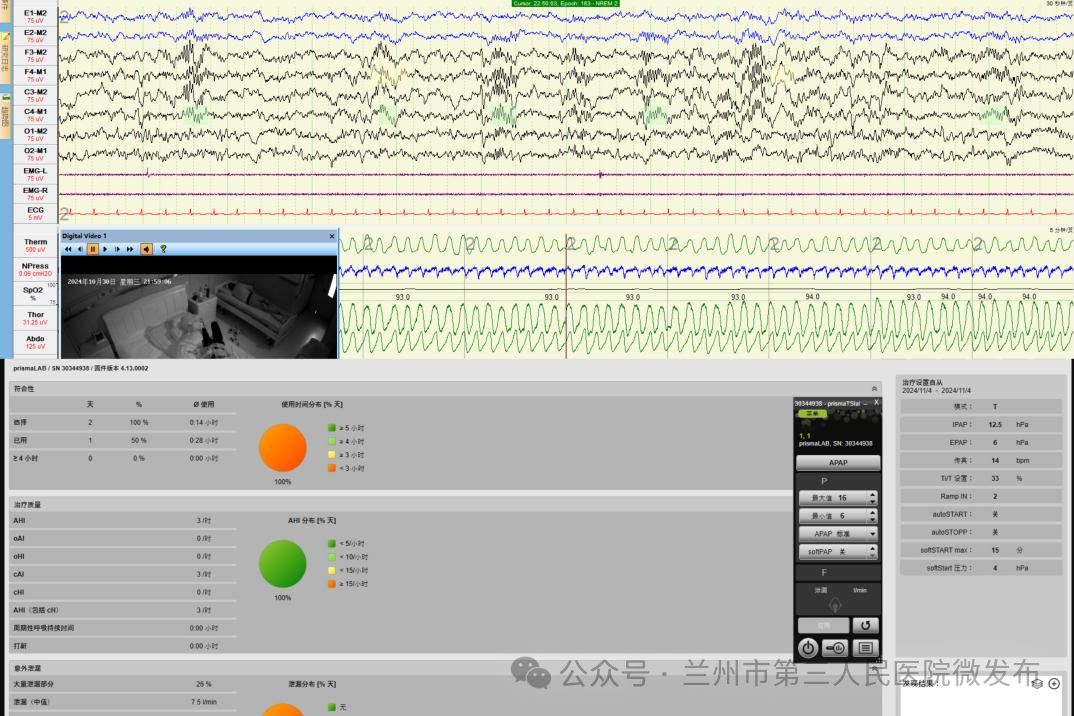Click the device alarm icon in prismaTS
The width and height of the screenshot is (1074, 716).
point(834,648)
